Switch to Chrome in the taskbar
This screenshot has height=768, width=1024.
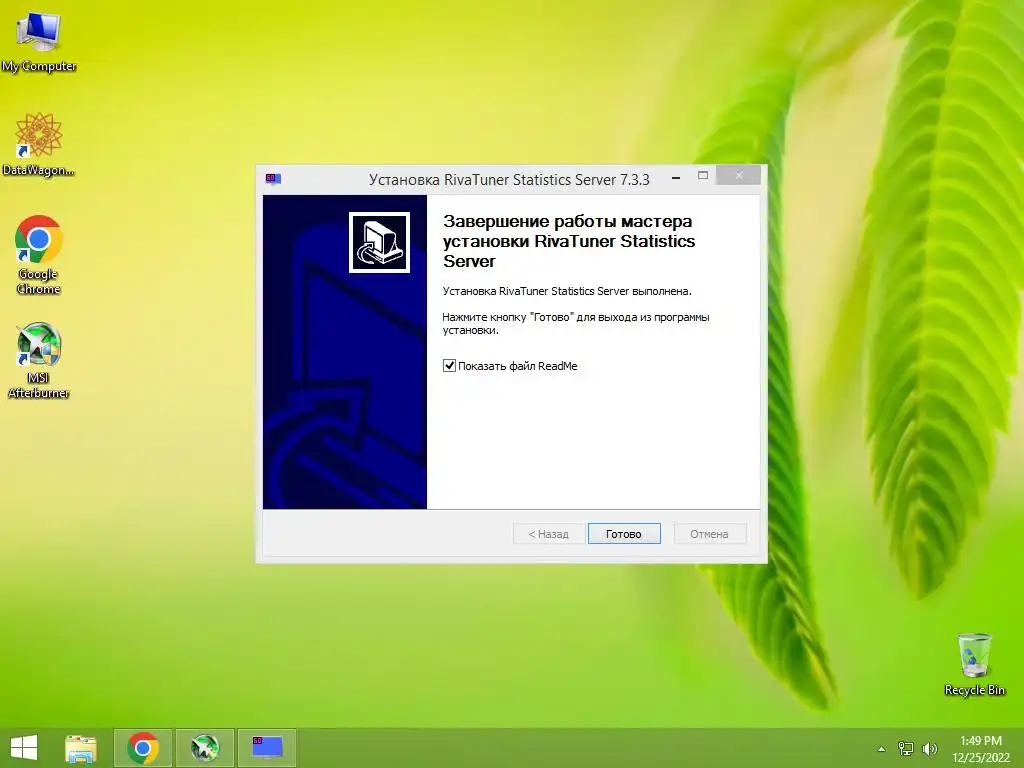pyautogui.click(x=143, y=748)
